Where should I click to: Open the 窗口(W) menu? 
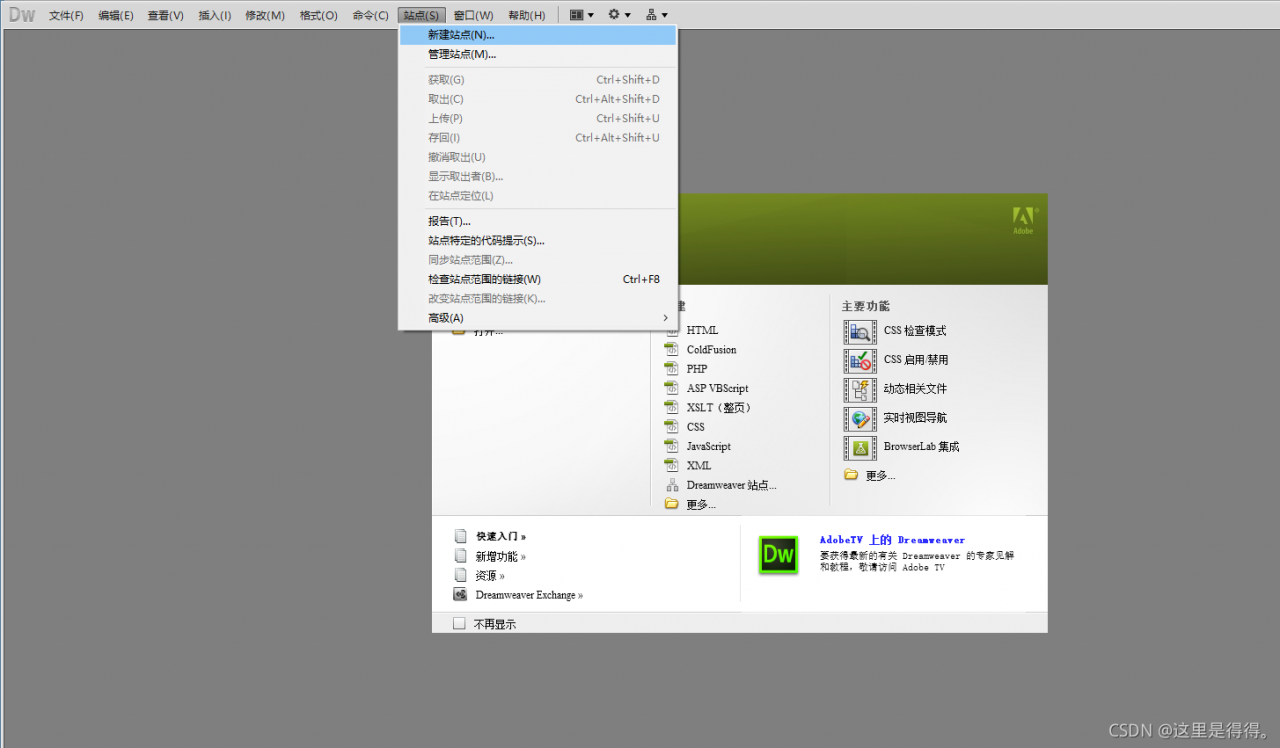tap(474, 15)
